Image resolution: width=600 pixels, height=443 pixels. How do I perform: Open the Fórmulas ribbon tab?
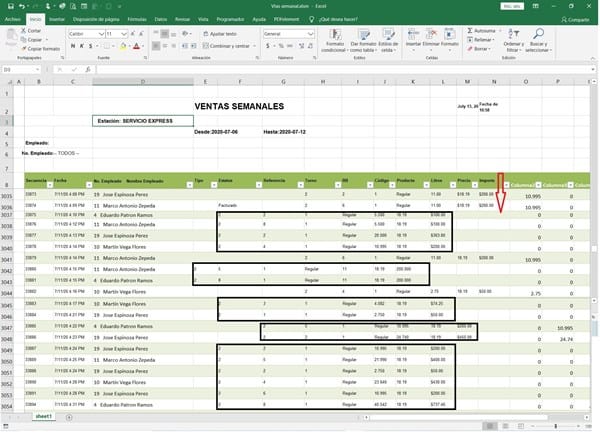click(x=136, y=18)
